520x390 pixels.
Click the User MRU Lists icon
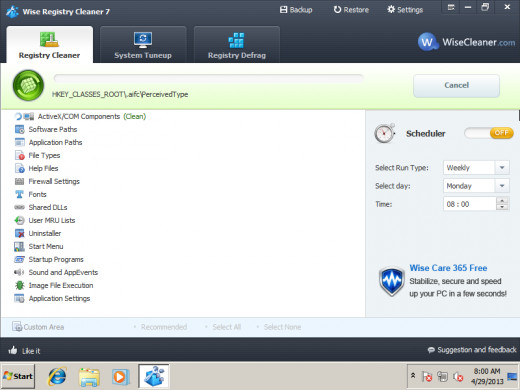20,220
